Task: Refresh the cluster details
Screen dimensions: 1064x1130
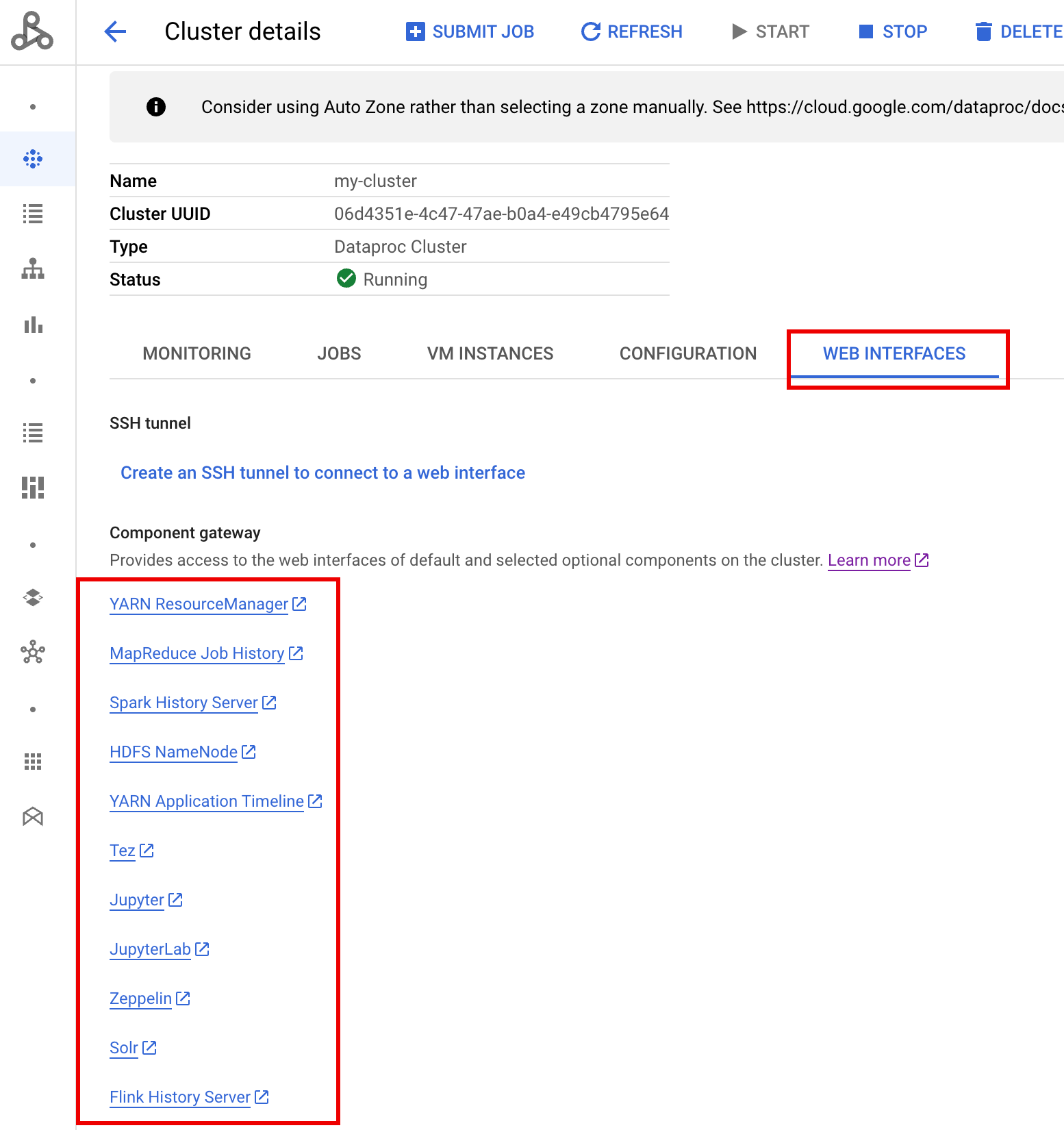Action: [x=631, y=32]
